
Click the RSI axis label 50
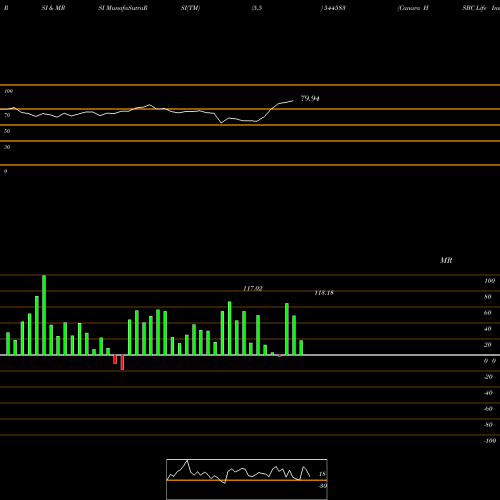pyautogui.click(x=7, y=131)
